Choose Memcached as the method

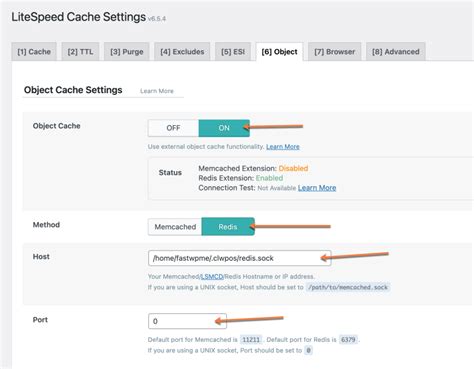pyautogui.click(x=175, y=227)
